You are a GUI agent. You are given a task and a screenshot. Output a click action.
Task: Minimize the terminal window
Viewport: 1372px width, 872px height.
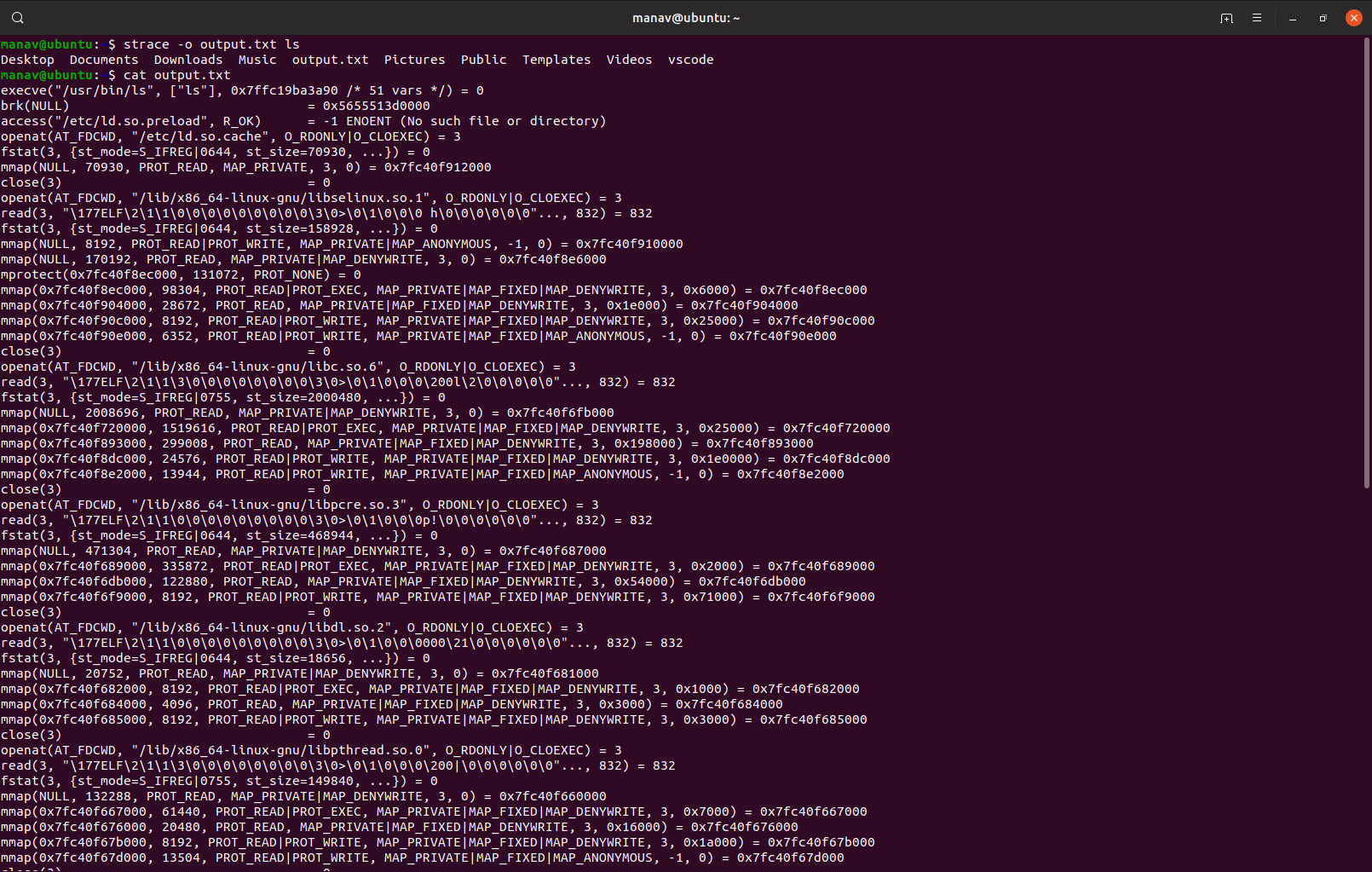point(1293,18)
